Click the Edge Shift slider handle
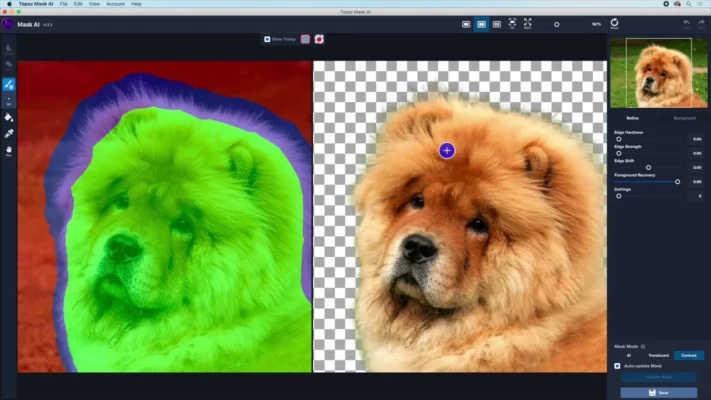The image size is (711, 400). 648,167
